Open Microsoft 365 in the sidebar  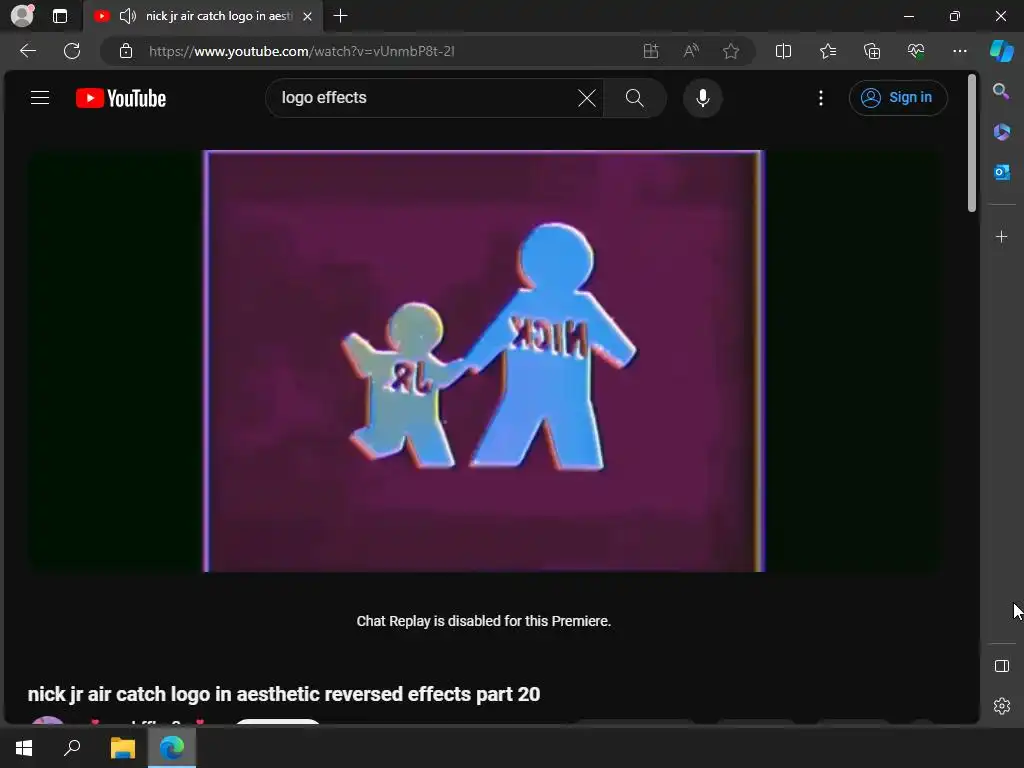coord(1001,132)
